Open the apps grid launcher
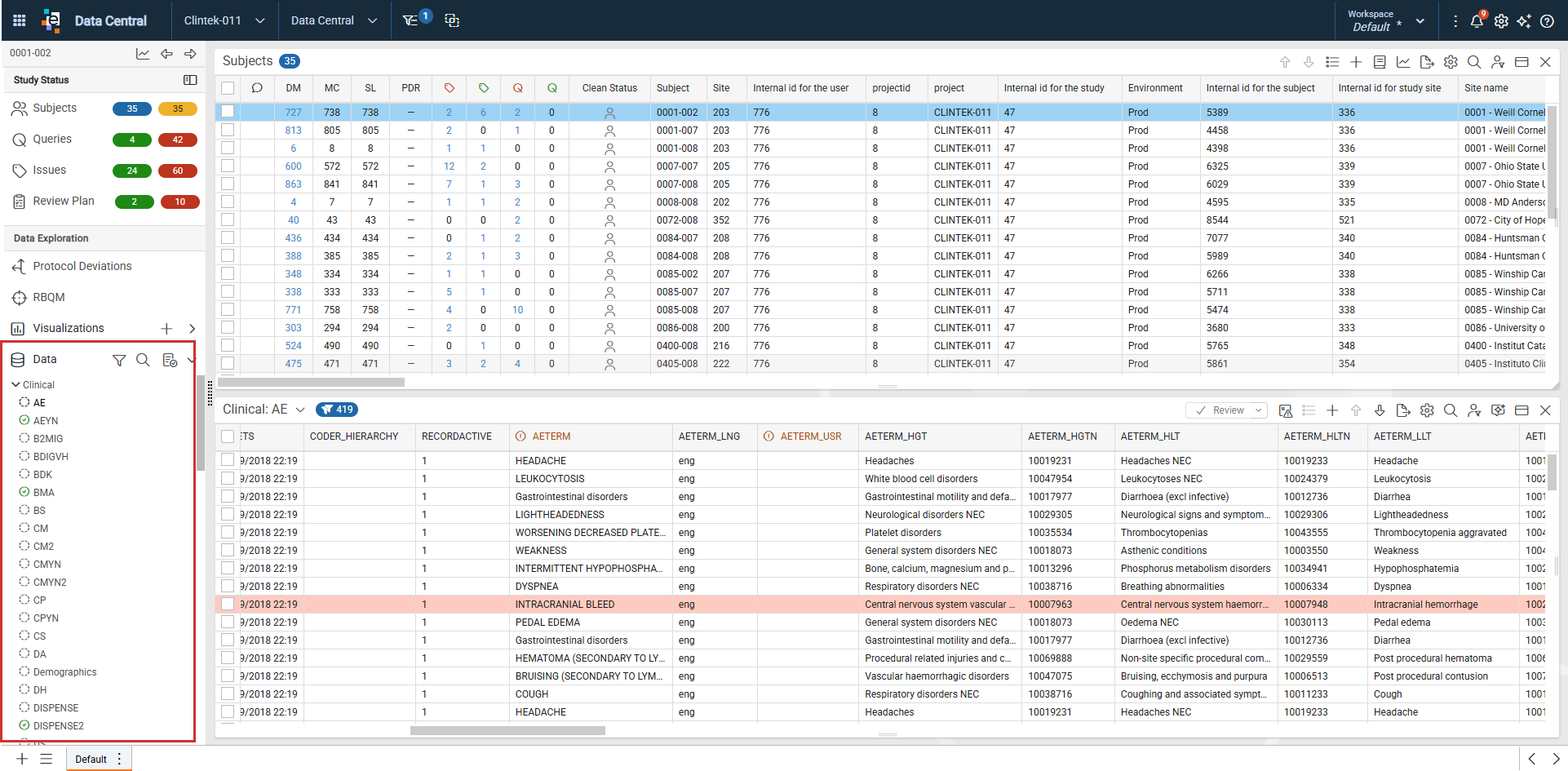The height and width of the screenshot is (771, 1568). 20,20
